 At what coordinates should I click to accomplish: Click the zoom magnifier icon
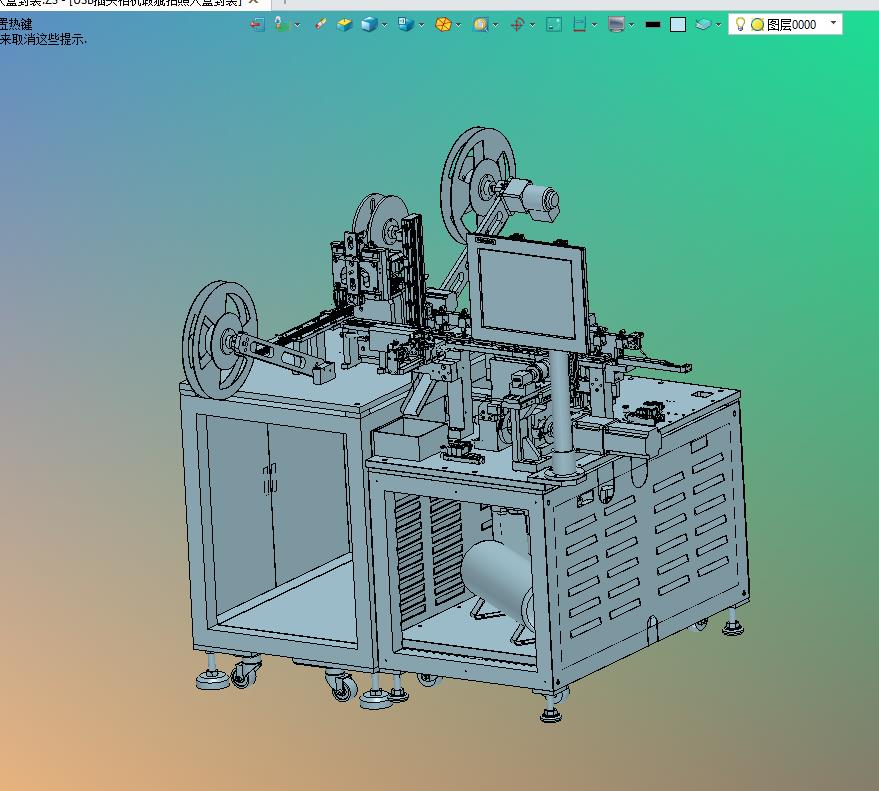(480, 24)
